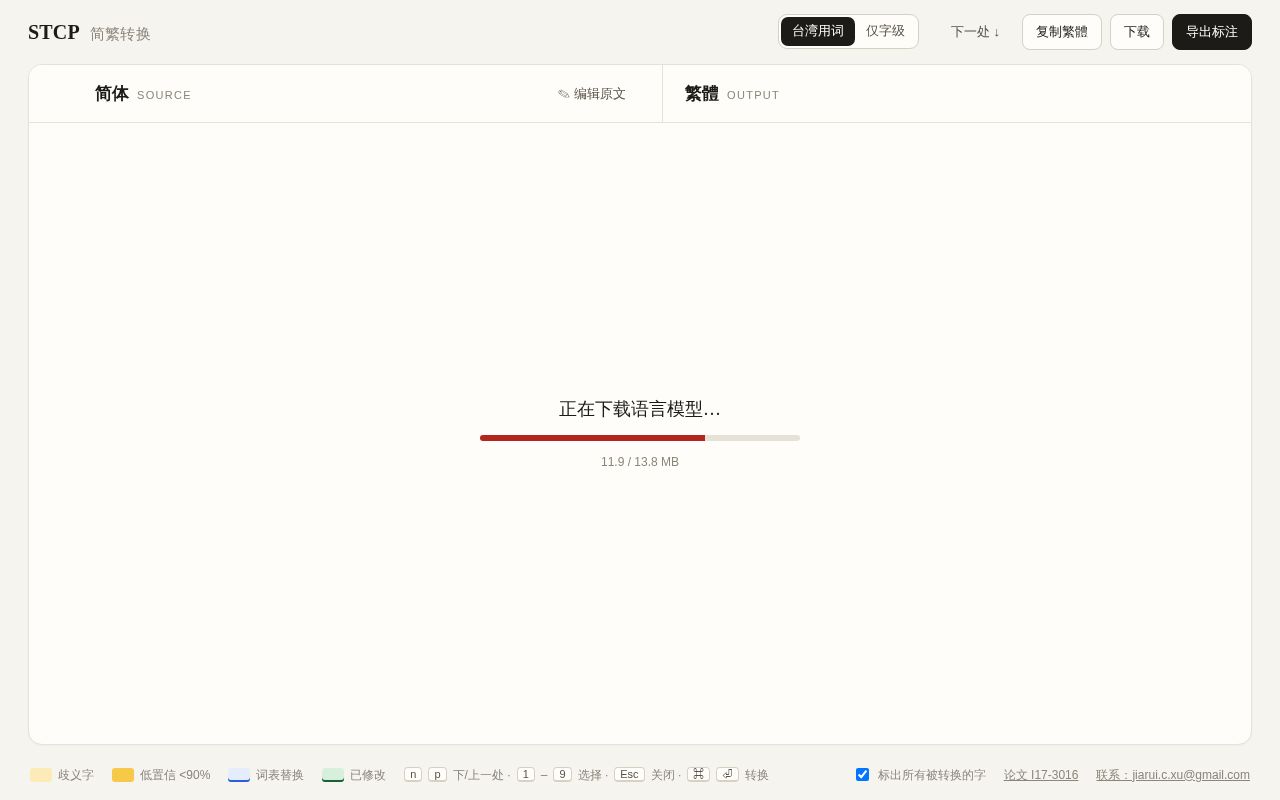Screen dimensions: 1280x800
Task: Open the contact email link
Action: click(x=1173, y=775)
